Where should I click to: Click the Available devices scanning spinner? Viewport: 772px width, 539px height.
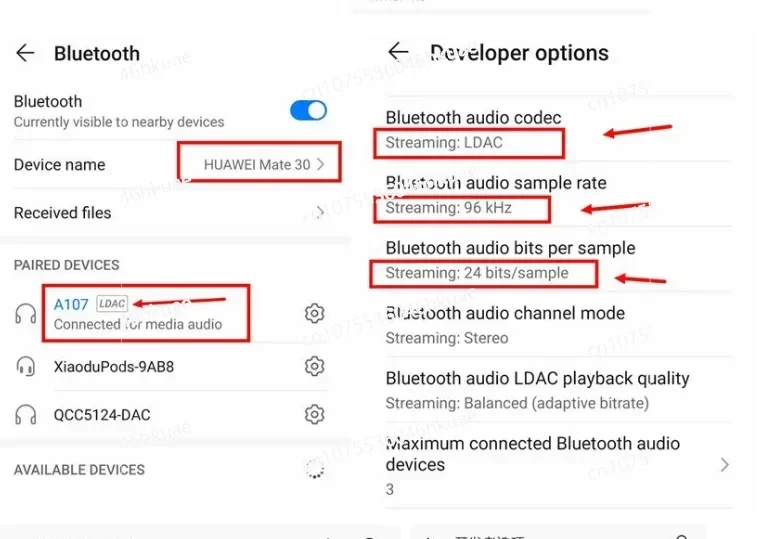click(315, 469)
